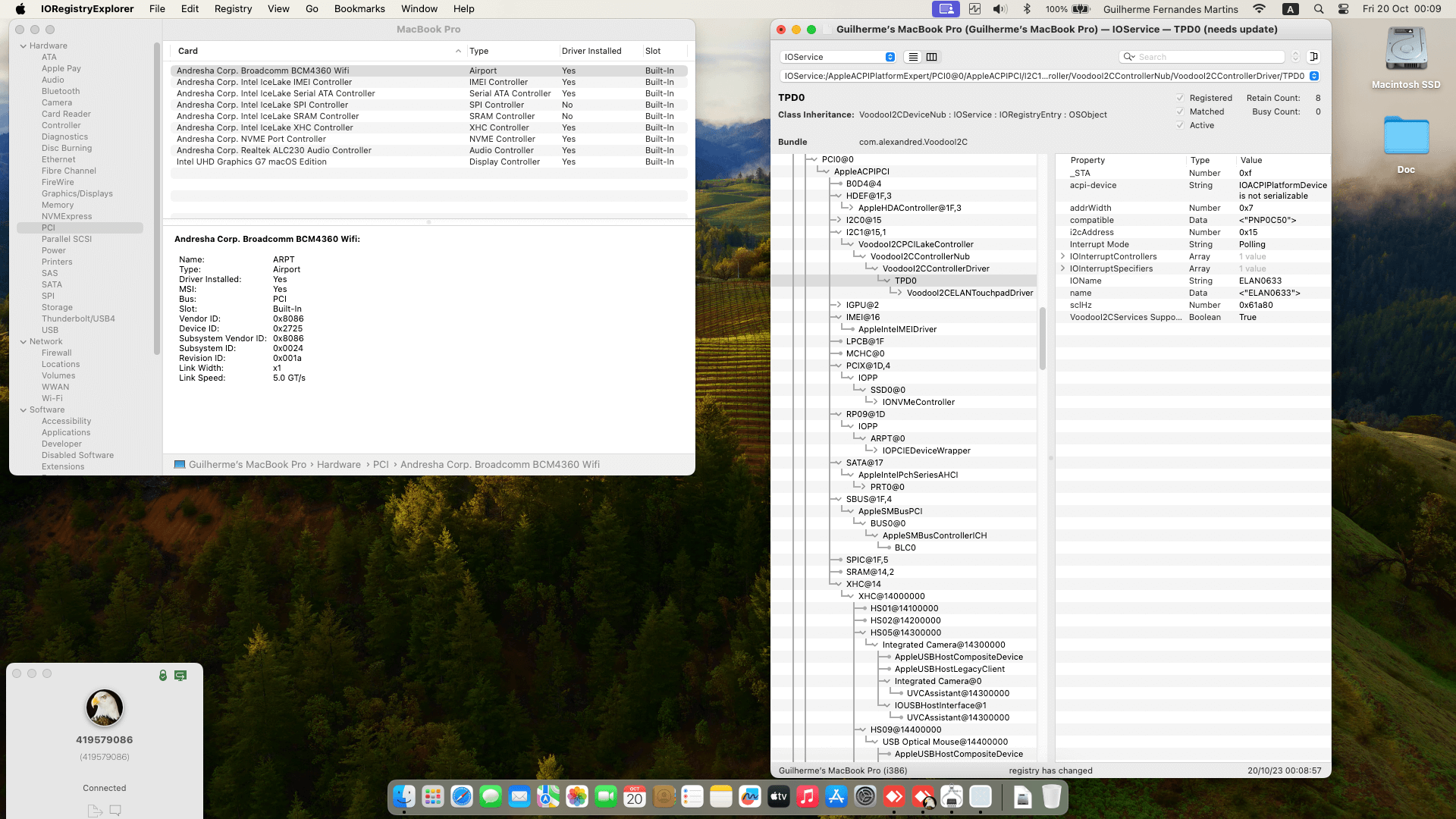Viewport: 1456px width, 819px height.
Task: Open the chat bubble icon in AnyDesk
Action: tap(115, 810)
